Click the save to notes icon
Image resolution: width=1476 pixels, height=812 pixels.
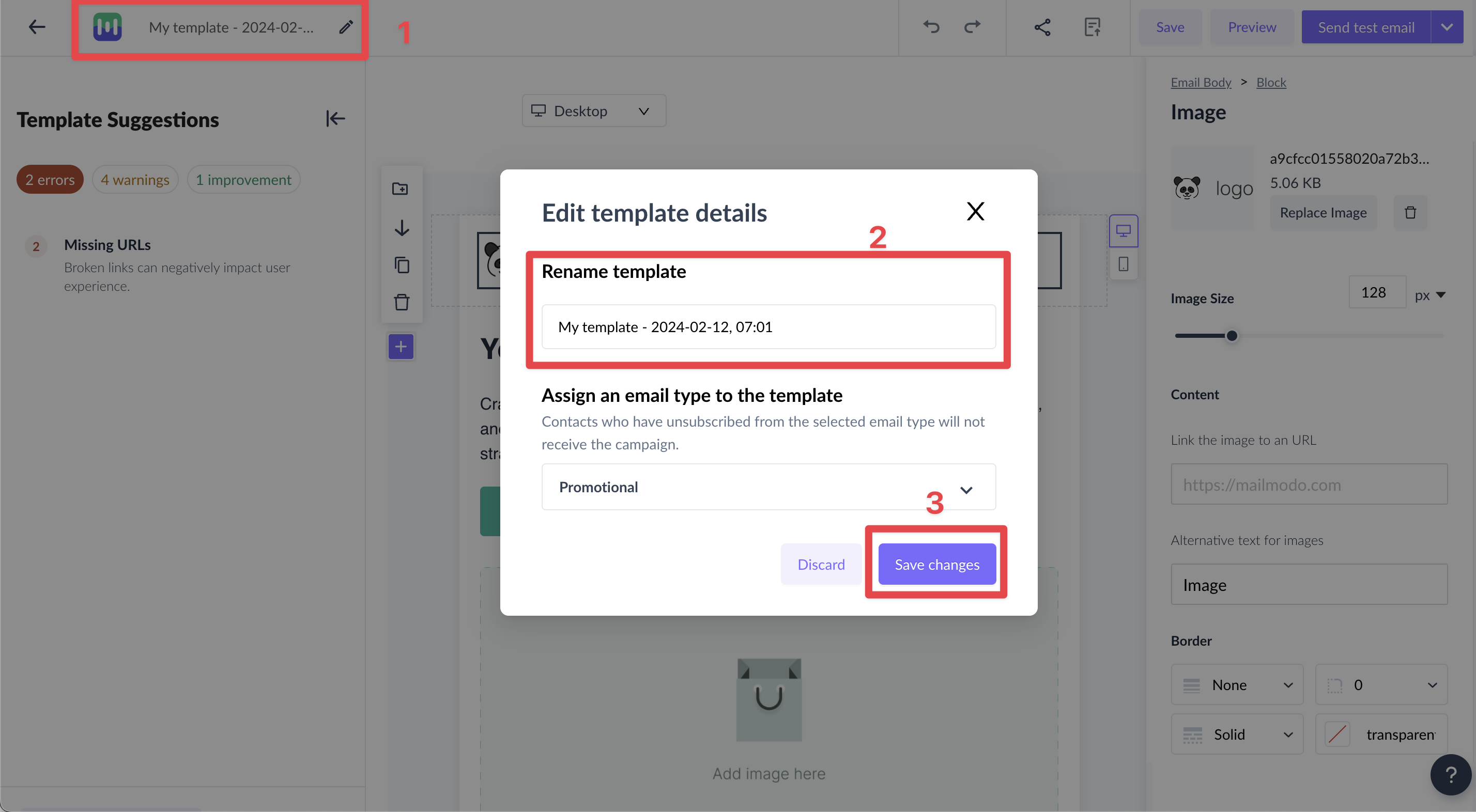1093,27
